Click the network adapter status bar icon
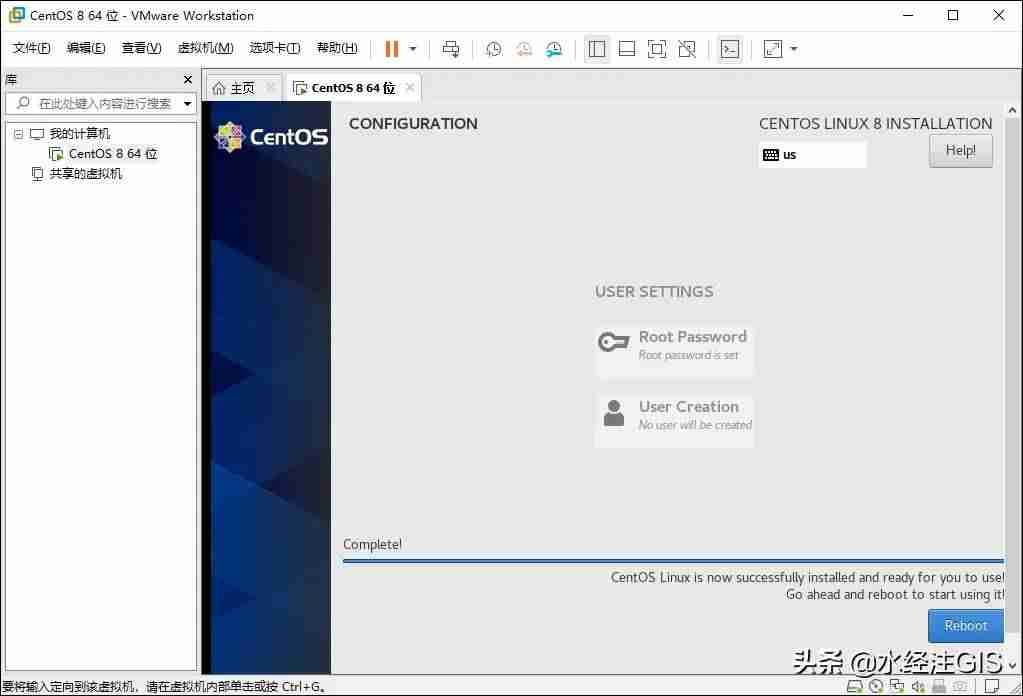Image resolution: width=1023 pixels, height=696 pixels. pyautogui.click(x=897, y=686)
